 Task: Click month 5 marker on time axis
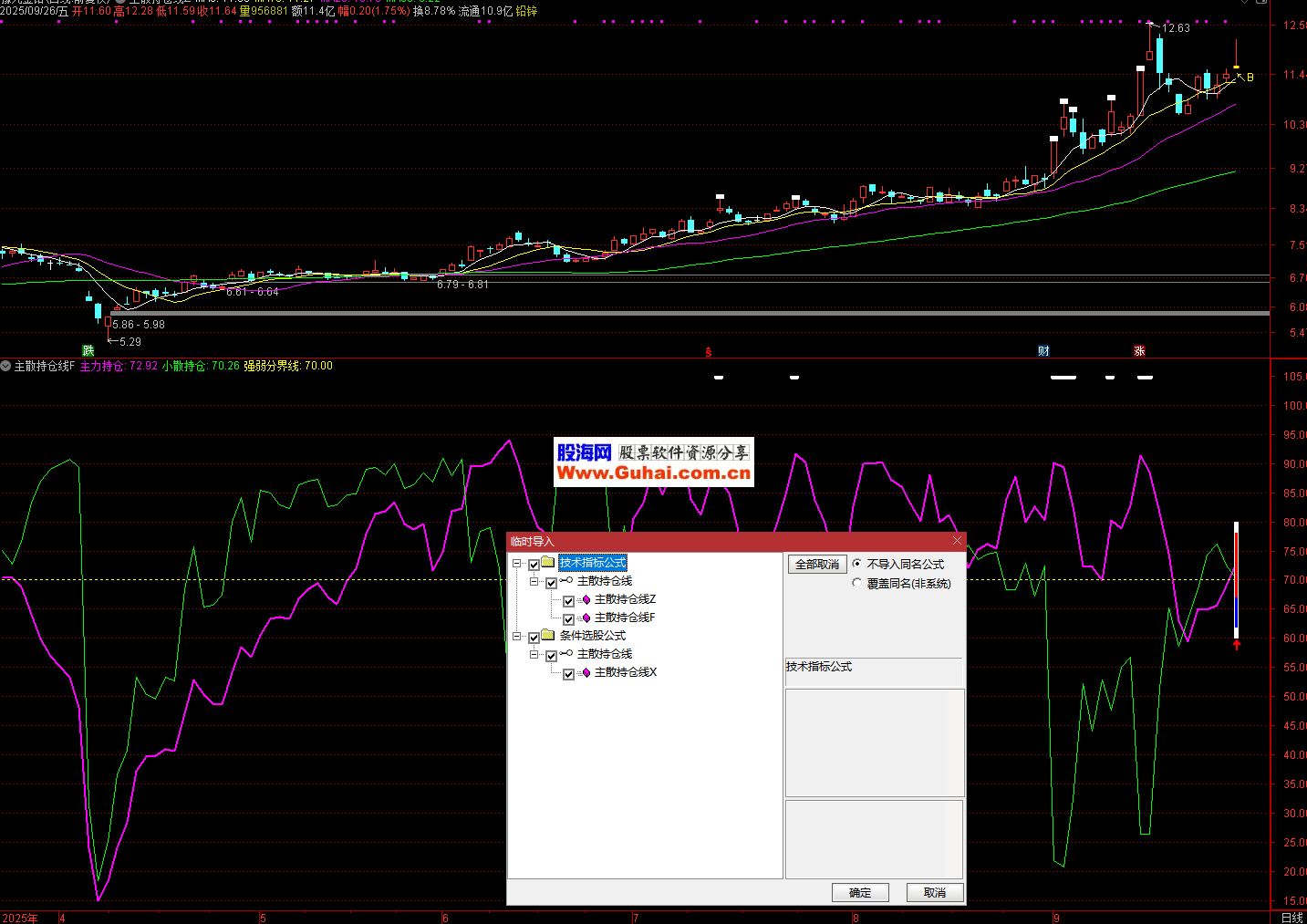coord(263,918)
